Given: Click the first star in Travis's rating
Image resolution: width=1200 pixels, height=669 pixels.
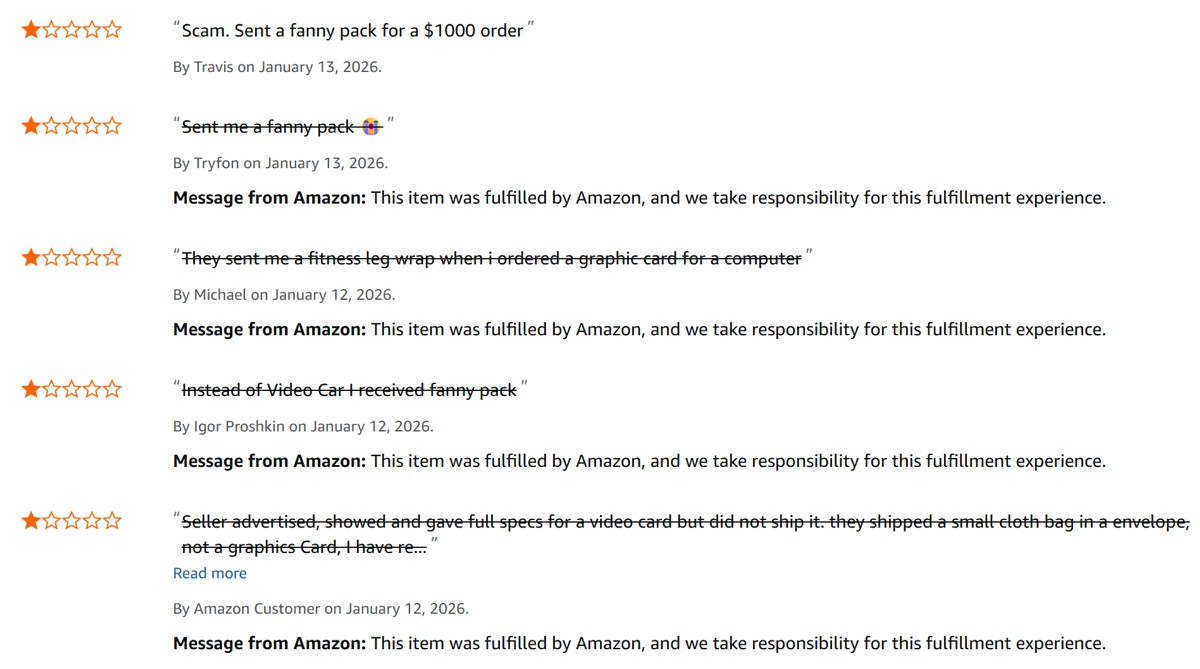Looking at the screenshot, I should [x=29, y=29].
